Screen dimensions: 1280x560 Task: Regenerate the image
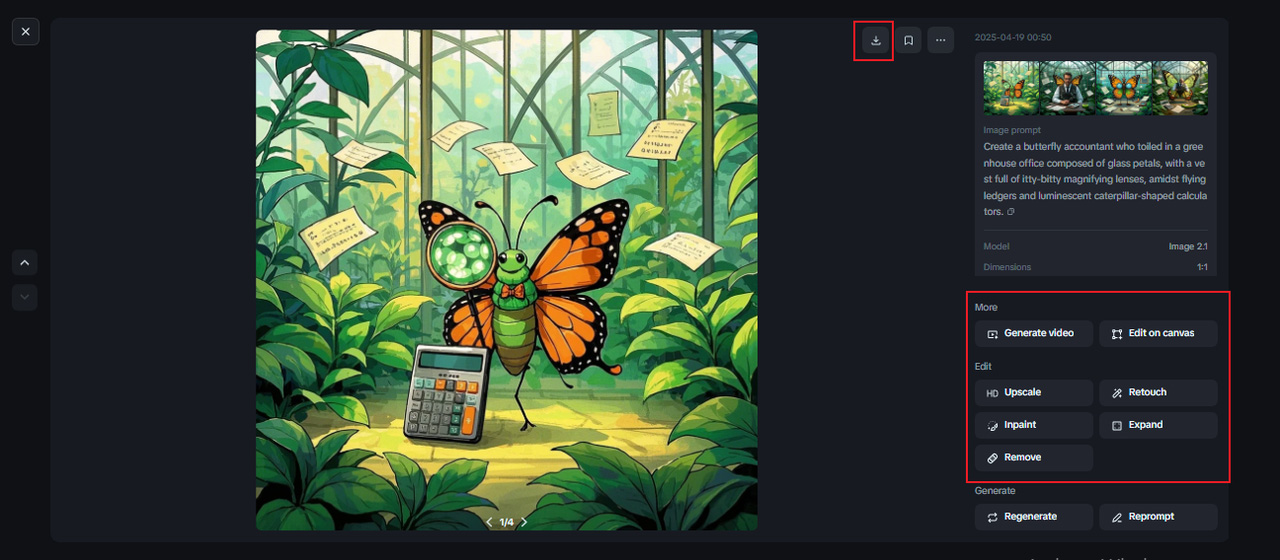click(1034, 517)
